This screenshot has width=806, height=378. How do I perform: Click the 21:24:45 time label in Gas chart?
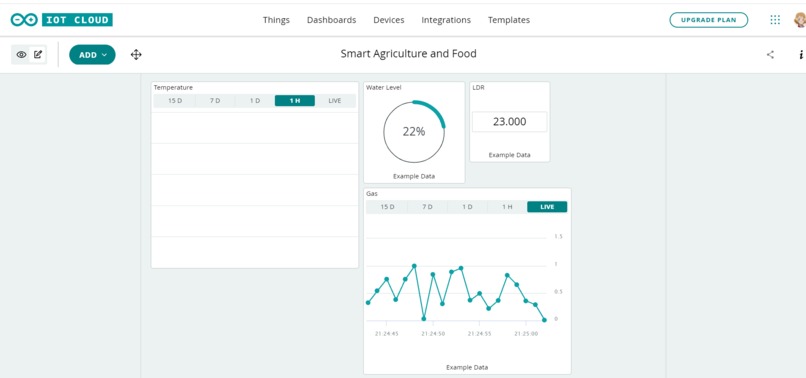click(x=387, y=334)
